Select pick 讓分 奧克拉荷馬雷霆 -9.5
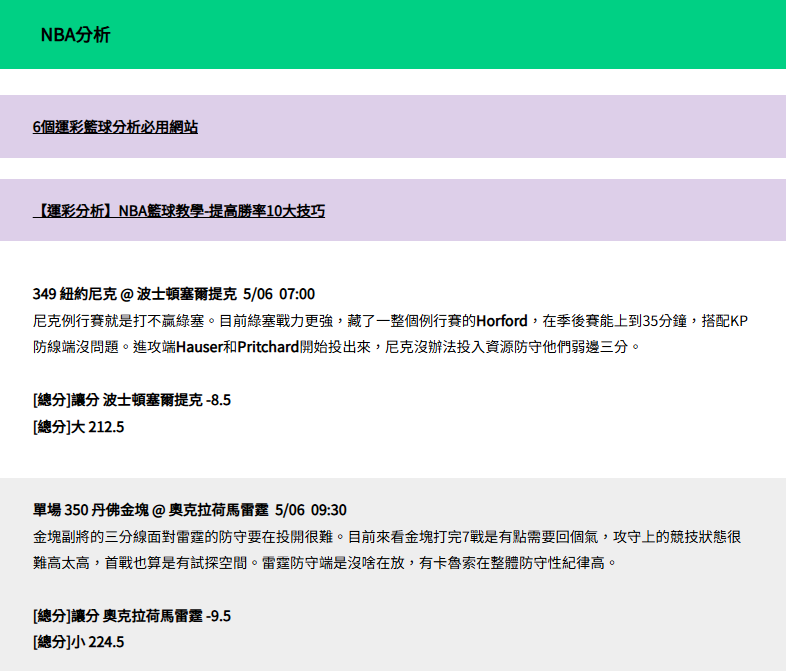Viewport: 786px width, 671px height. pyautogui.click(x=132, y=616)
